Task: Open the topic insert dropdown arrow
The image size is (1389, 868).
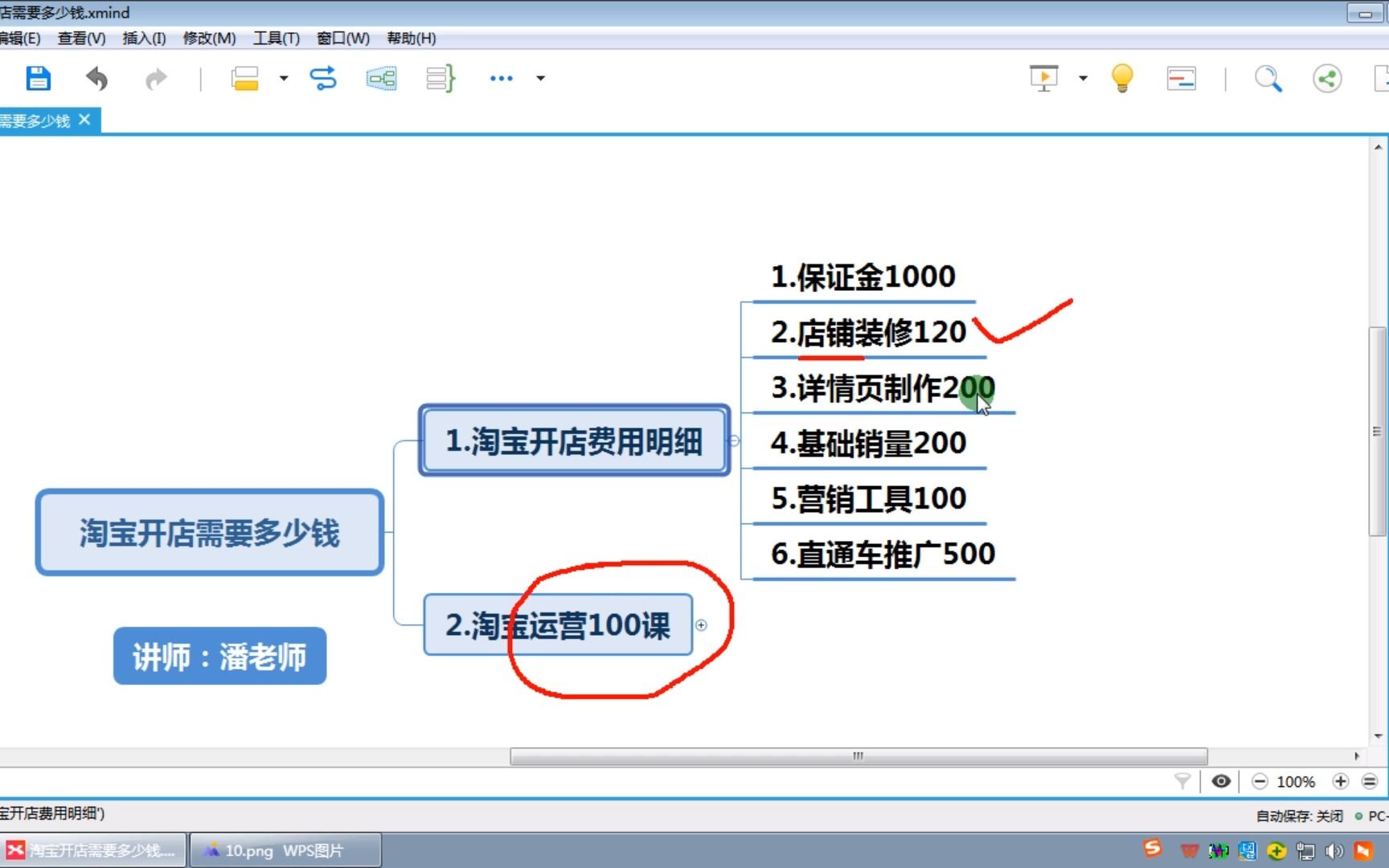Action: click(284, 78)
